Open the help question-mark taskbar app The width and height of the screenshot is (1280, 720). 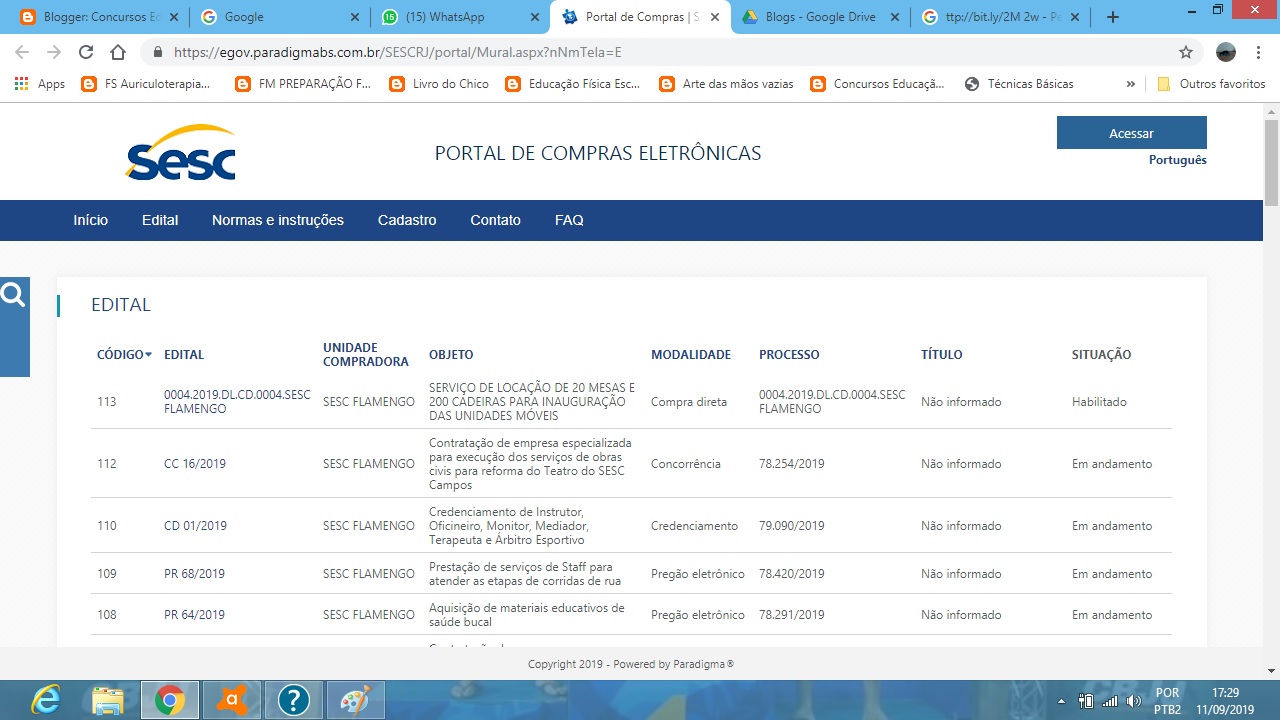click(x=293, y=701)
